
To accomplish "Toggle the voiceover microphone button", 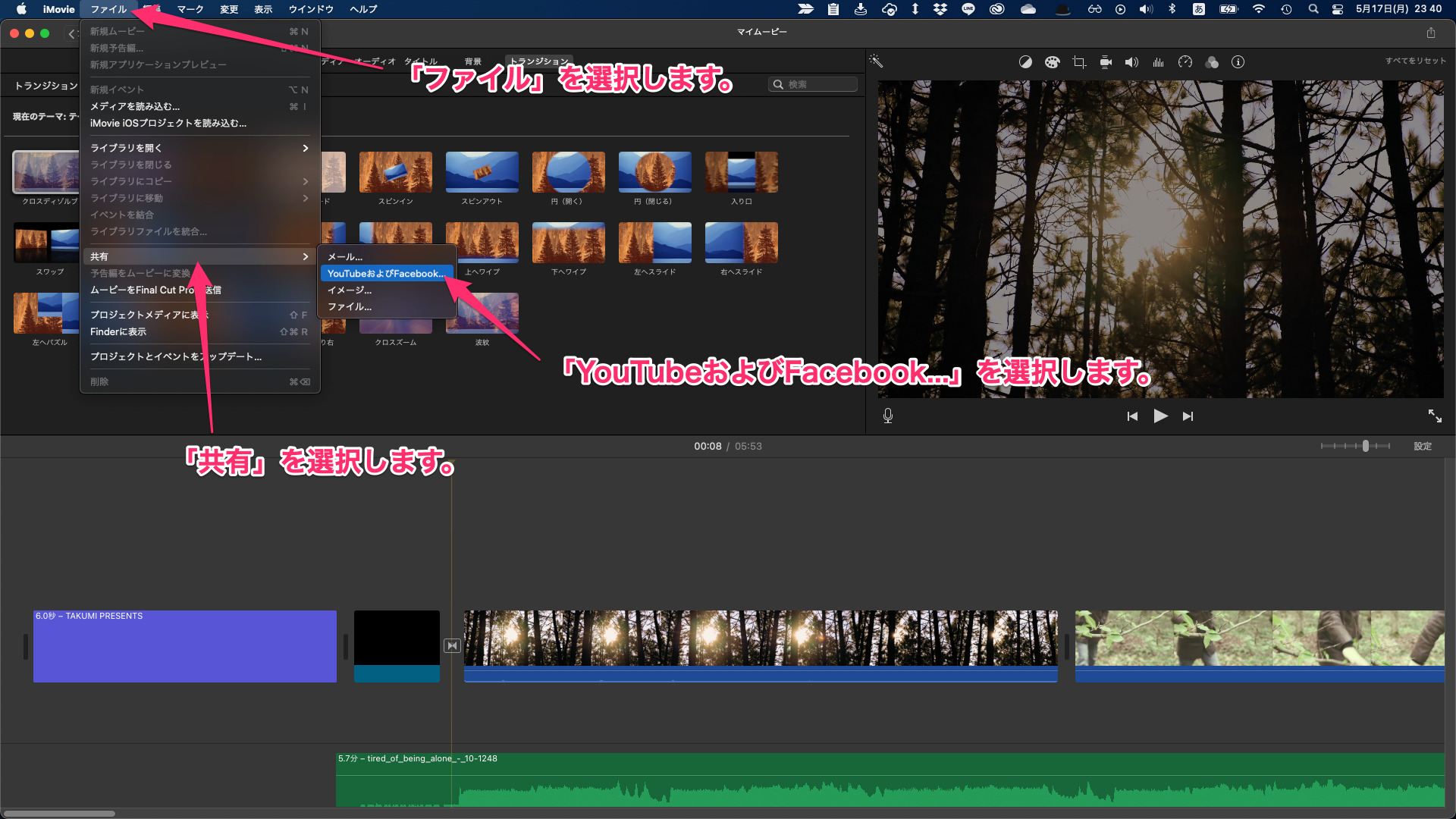I will (x=888, y=416).
